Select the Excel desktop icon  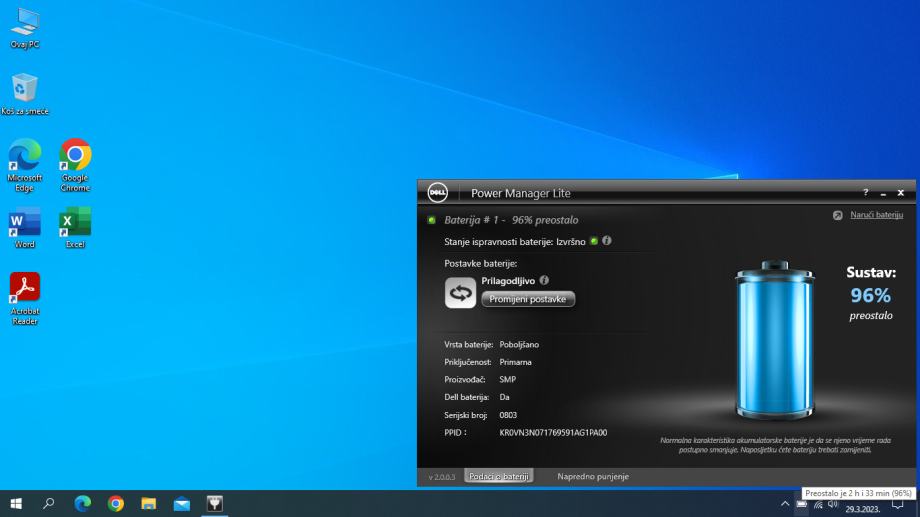click(75, 227)
